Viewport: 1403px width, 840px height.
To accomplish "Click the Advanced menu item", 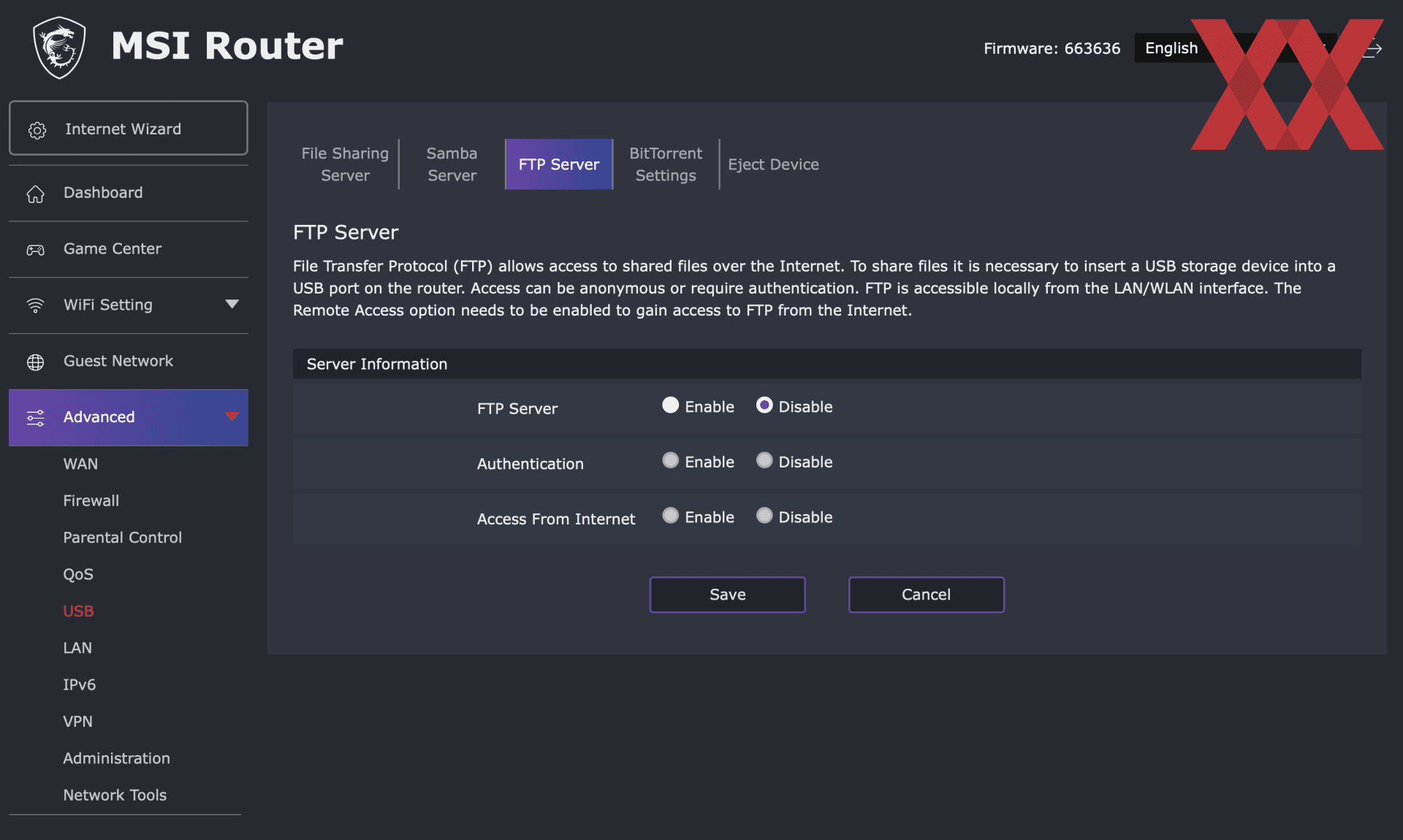I will 129,418.
